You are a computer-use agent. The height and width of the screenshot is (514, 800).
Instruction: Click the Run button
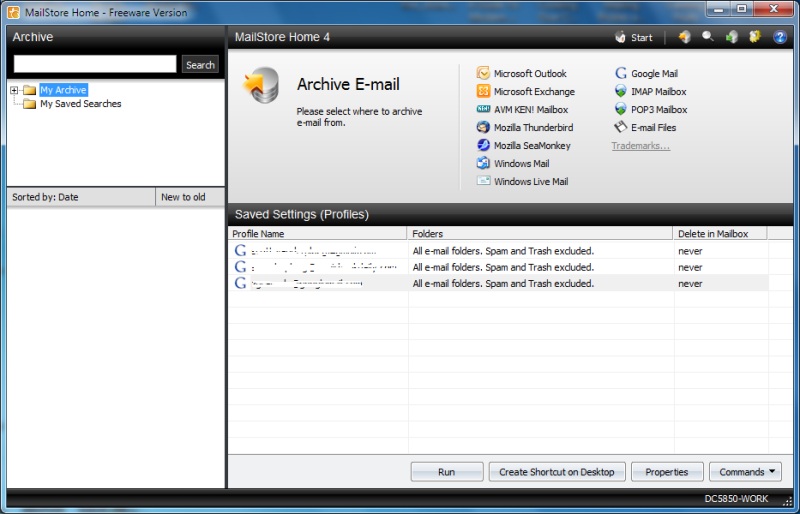[x=446, y=472]
